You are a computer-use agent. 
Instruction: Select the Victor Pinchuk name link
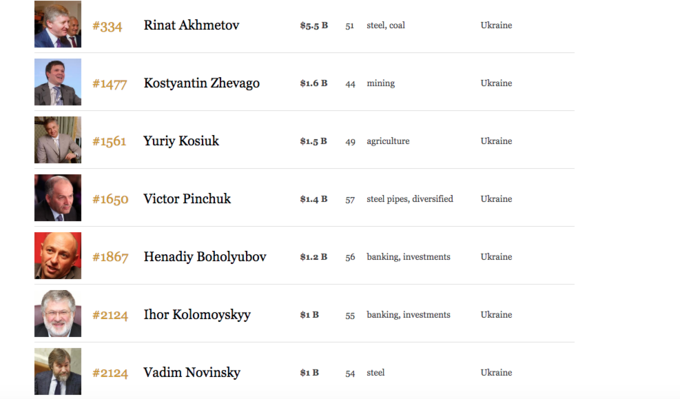(x=187, y=199)
